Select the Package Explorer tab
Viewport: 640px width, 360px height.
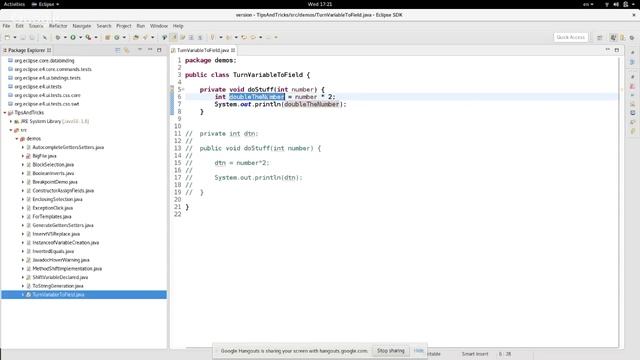click(x=27, y=50)
